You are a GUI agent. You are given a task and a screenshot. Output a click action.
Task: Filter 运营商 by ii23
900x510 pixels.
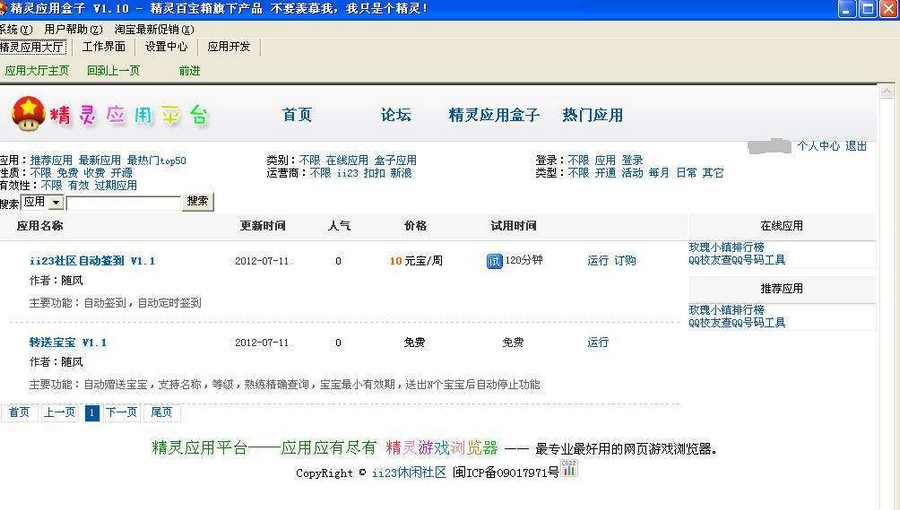click(347, 173)
